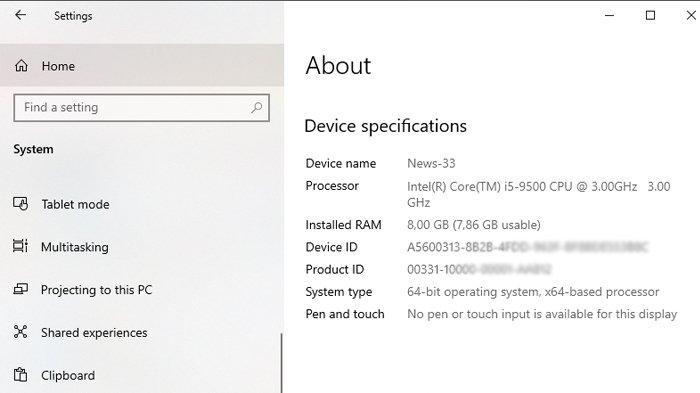
Task: Select the device name News-33 text
Action: (x=431, y=163)
